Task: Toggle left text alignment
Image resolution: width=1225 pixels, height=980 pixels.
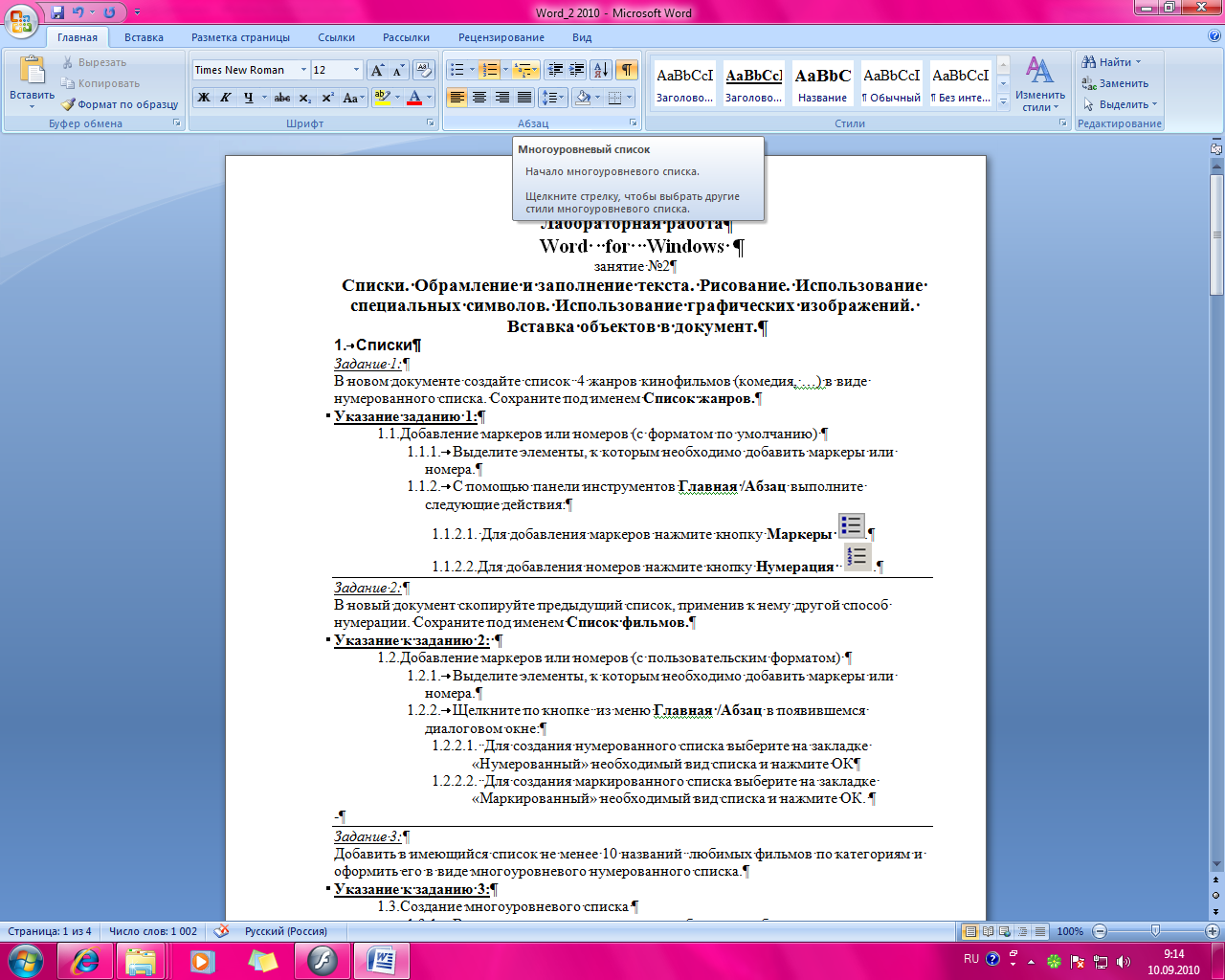Action: pyautogui.click(x=457, y=98)
